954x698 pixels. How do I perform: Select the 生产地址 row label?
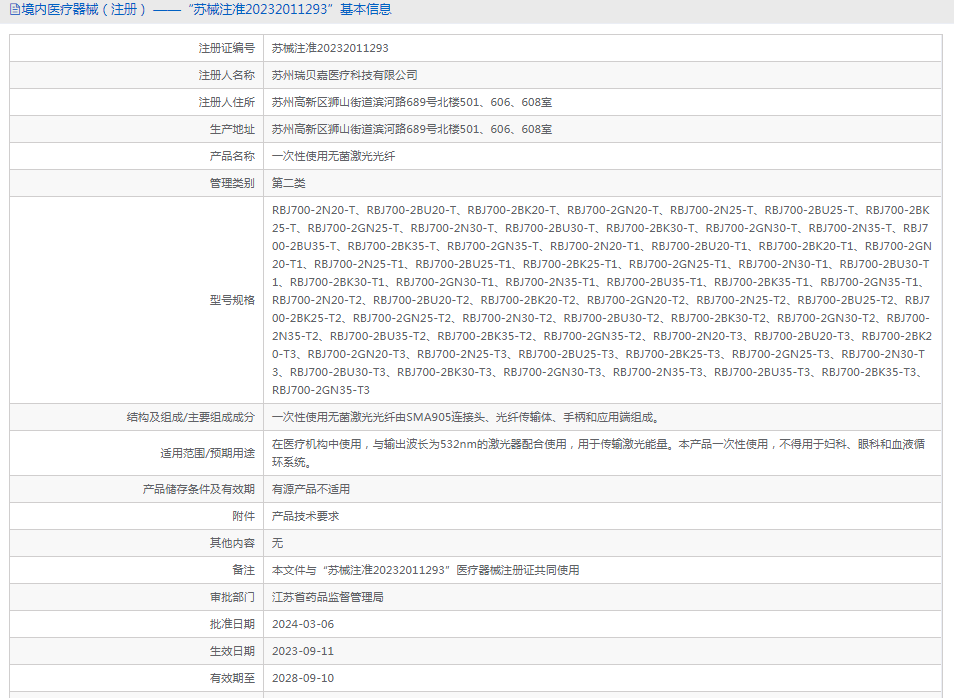[x=232, y=129]
